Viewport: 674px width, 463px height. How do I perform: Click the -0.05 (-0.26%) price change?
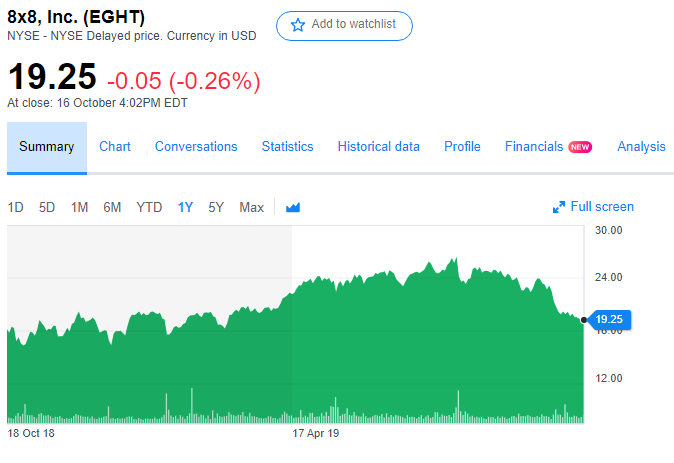click(184, 81)
